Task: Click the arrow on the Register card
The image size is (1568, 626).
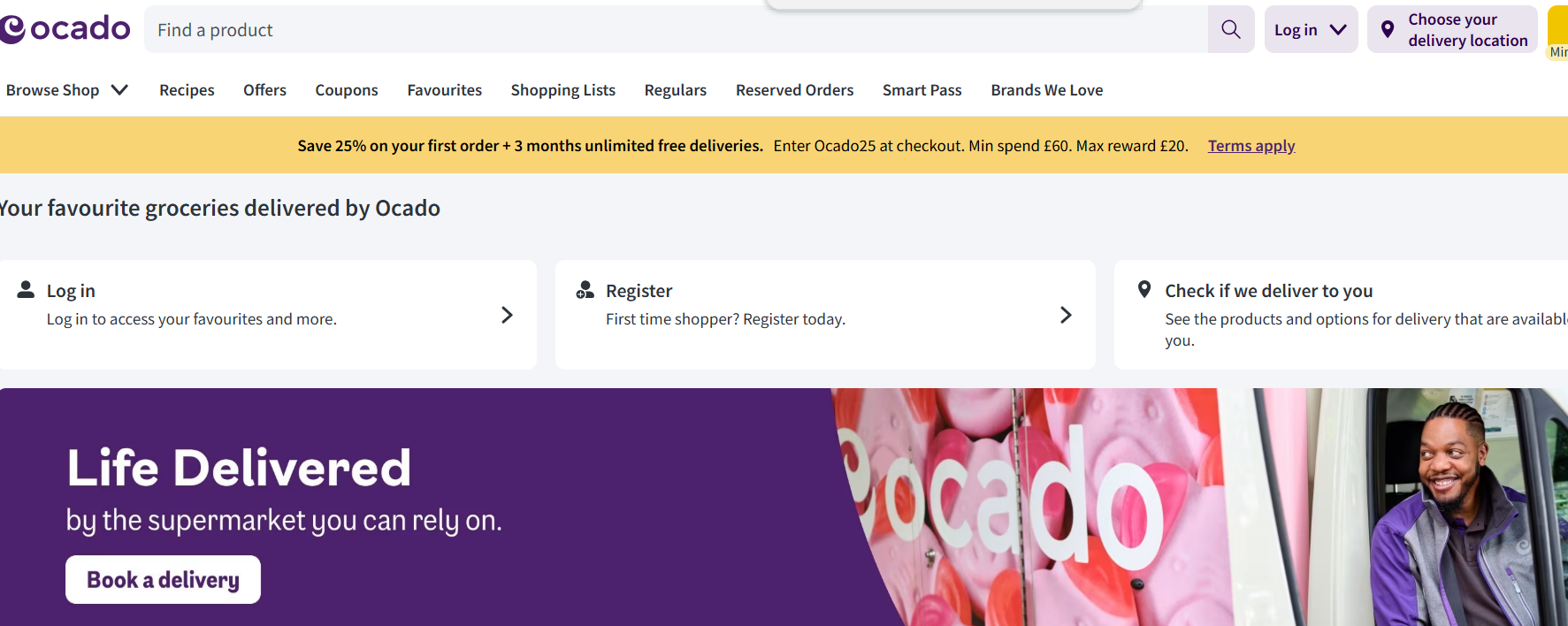Action: pyautogui.click(x=1066, y=315)
